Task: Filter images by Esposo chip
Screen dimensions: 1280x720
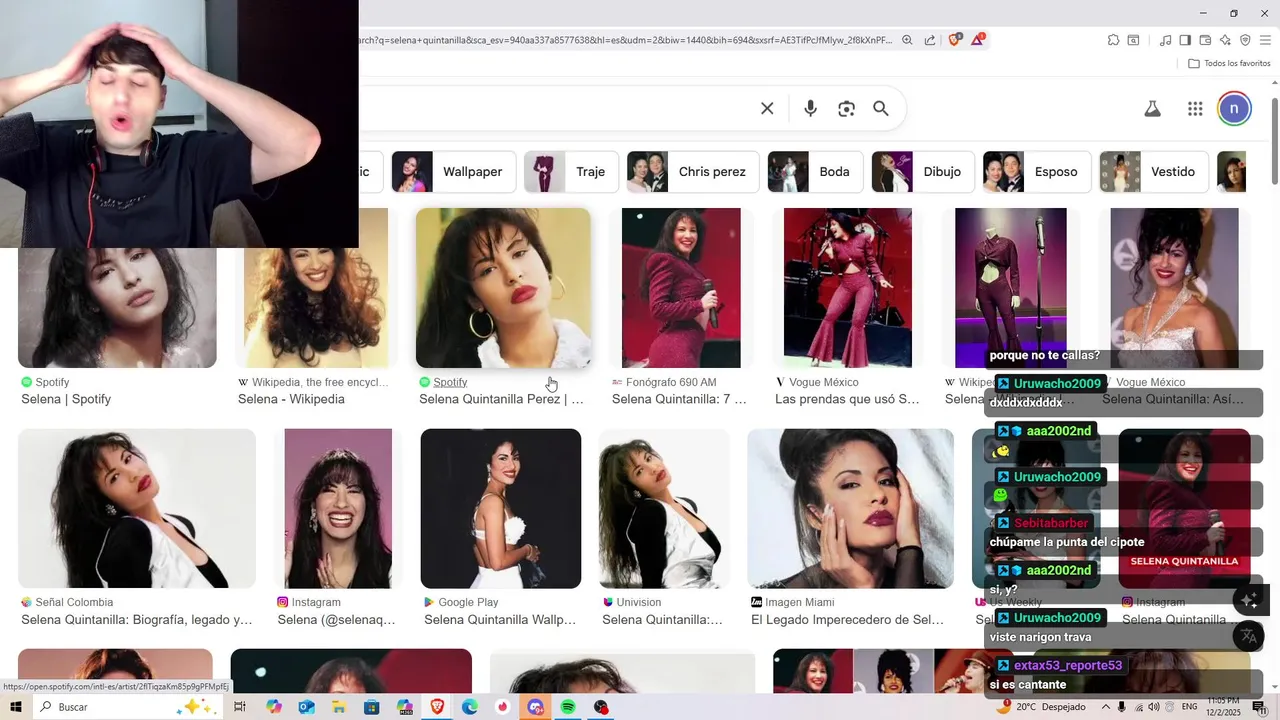Action: [1037, 172]
